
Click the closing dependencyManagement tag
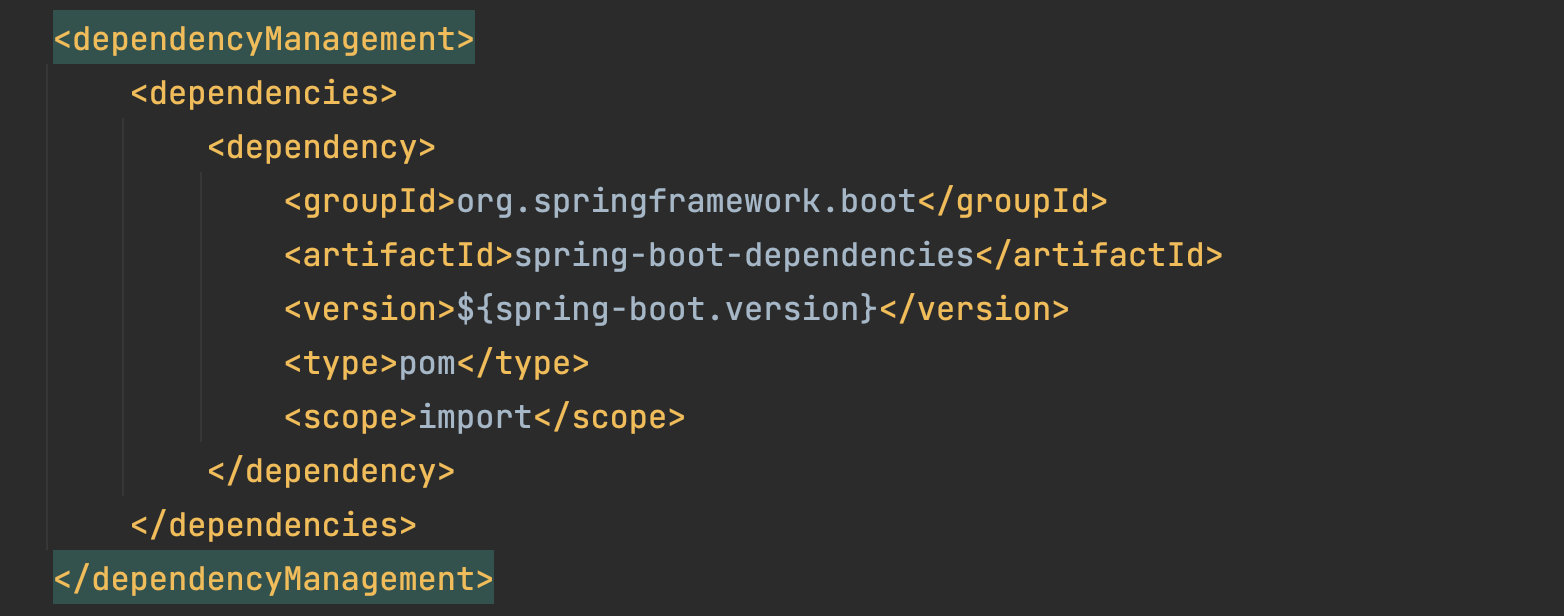point(273,578)
